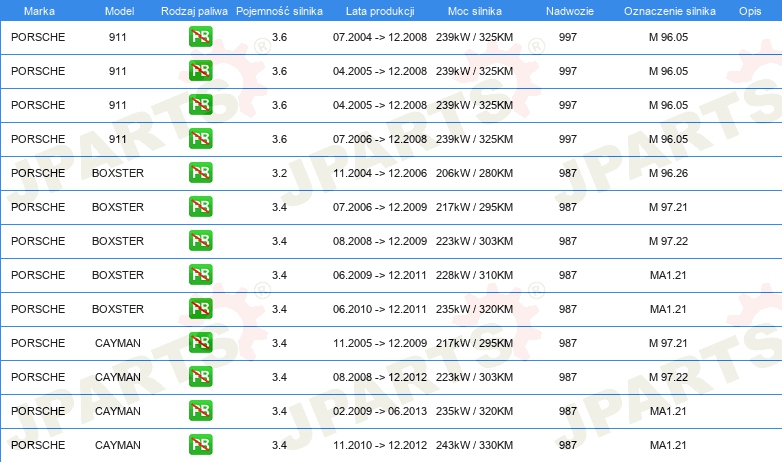782x462 pixels.
Task: Click engine code M 96.26
Action: (x=668, y=173)
